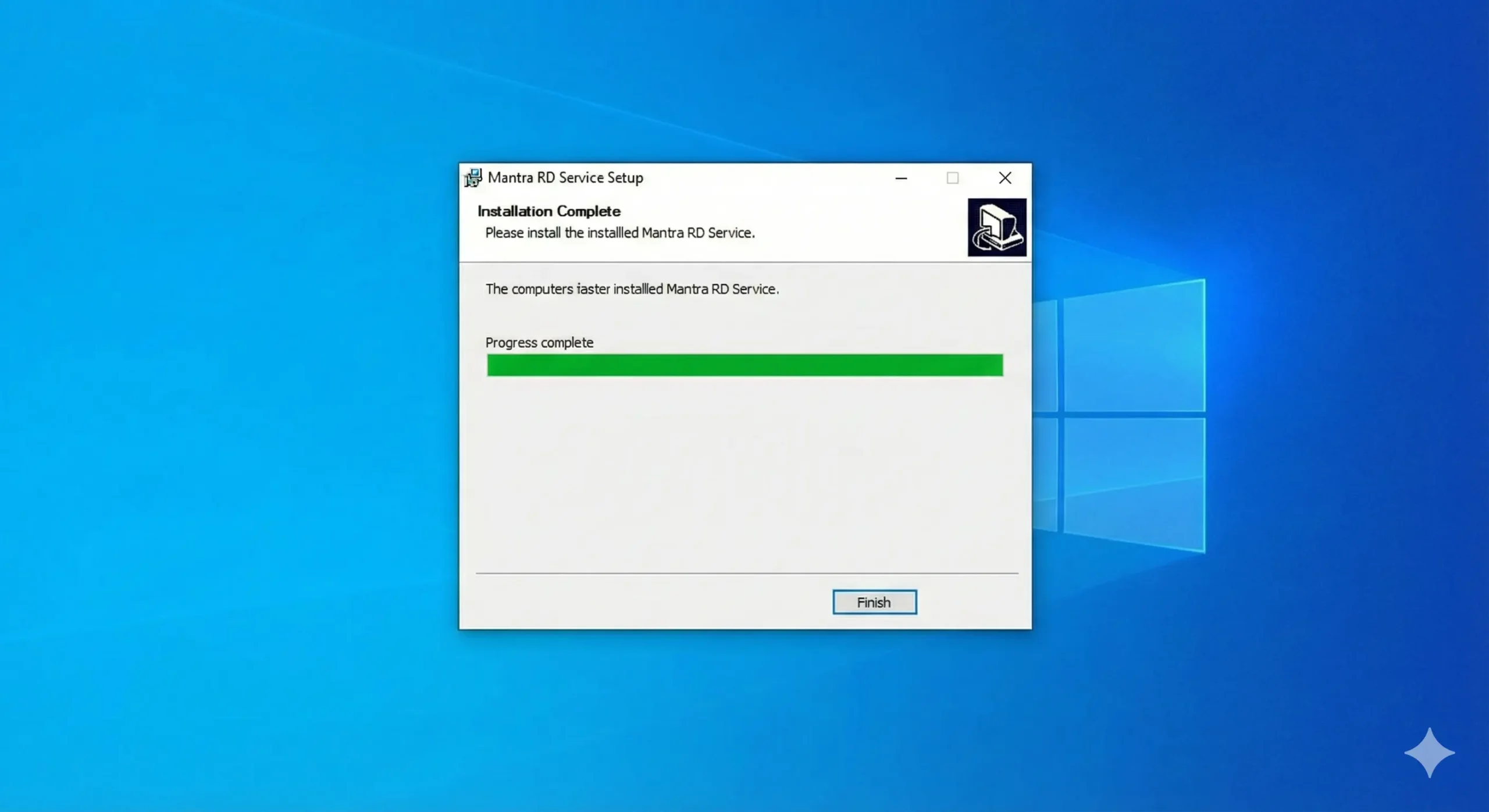Click the installer computer logo image
The height and width of the screenshot is (812, 1489).
pos(996,227)
